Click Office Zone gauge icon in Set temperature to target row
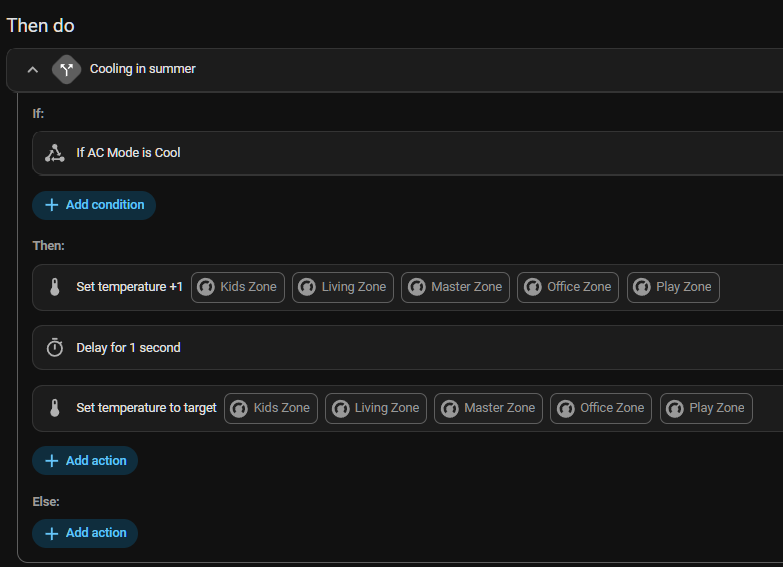 coord(566,409)
